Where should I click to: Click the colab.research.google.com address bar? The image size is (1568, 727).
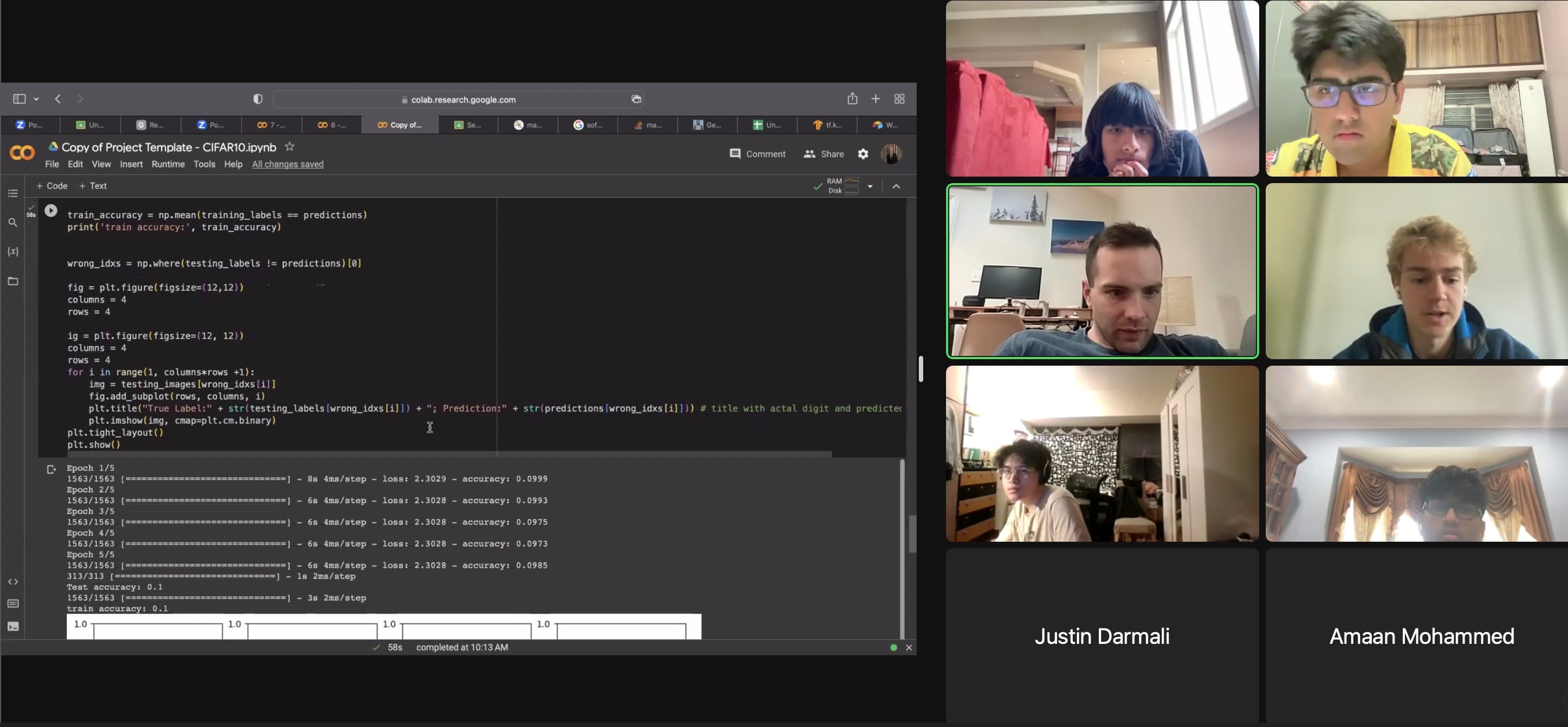[x=458, y=99]
